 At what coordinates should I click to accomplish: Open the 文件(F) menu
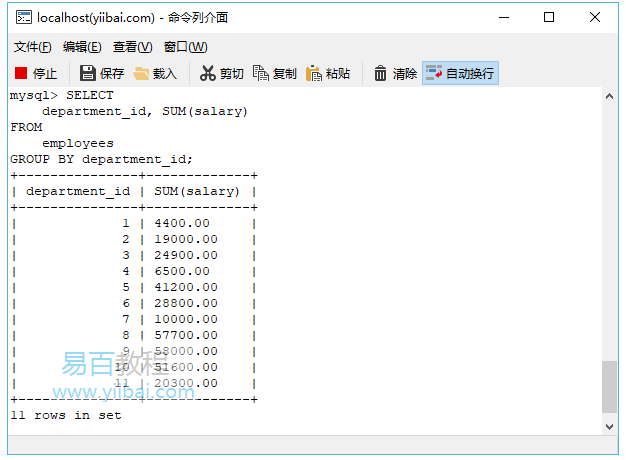pyautogui.click(x=32, y=47)
